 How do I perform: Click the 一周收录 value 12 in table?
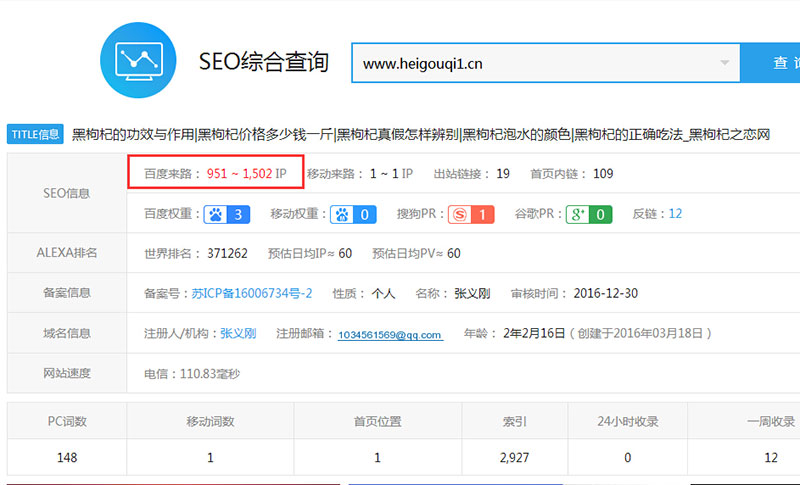771,457
